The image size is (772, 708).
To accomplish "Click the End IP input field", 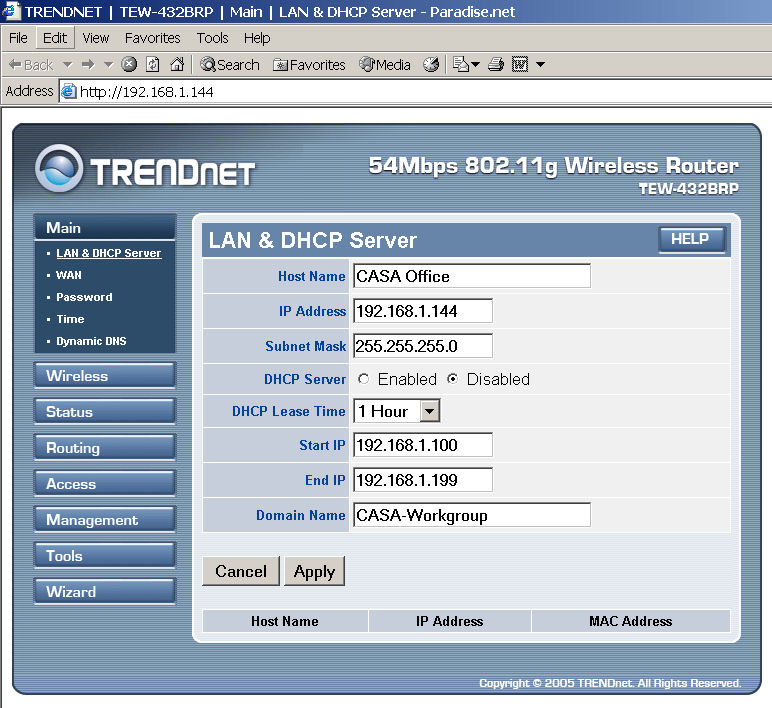I will [423, 480].
